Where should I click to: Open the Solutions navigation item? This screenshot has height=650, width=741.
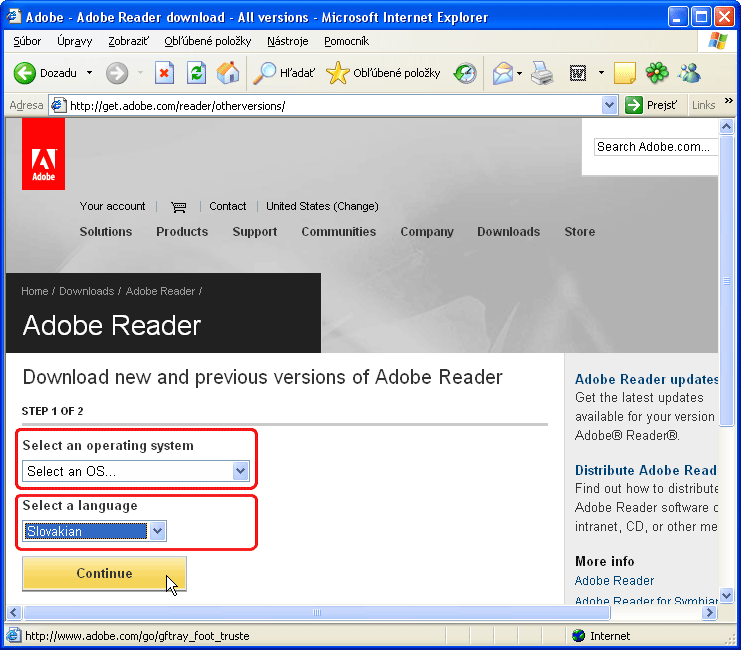(106, 232)
